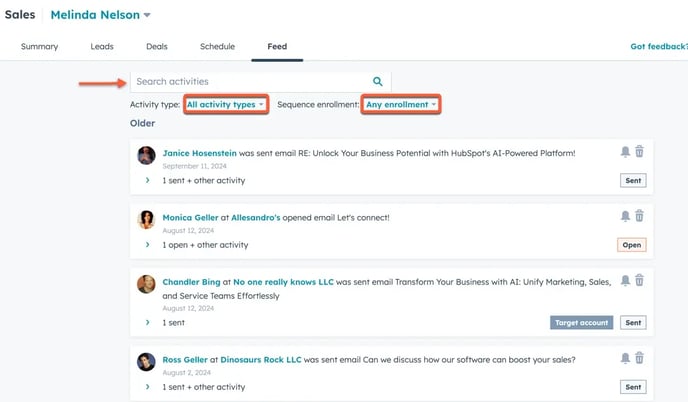Screen dimensions: 688x402
Task: Open Dinosaurs Rock LLC company link
Action: click(261, 360)
